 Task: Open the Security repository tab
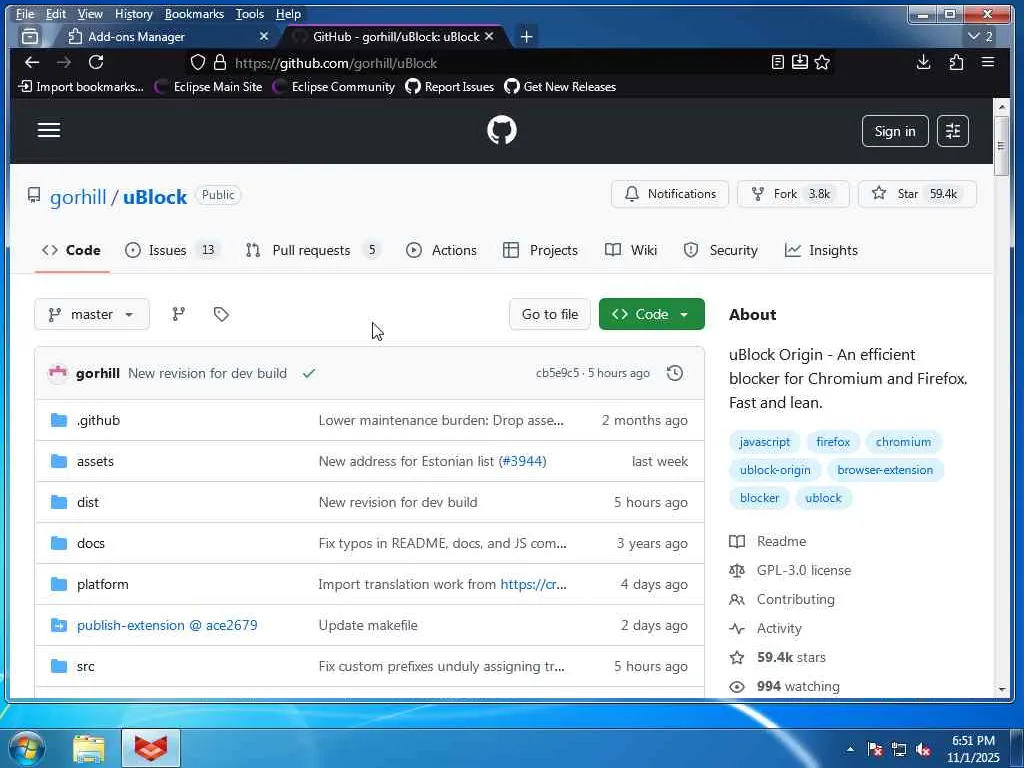[x=720, y=250]
